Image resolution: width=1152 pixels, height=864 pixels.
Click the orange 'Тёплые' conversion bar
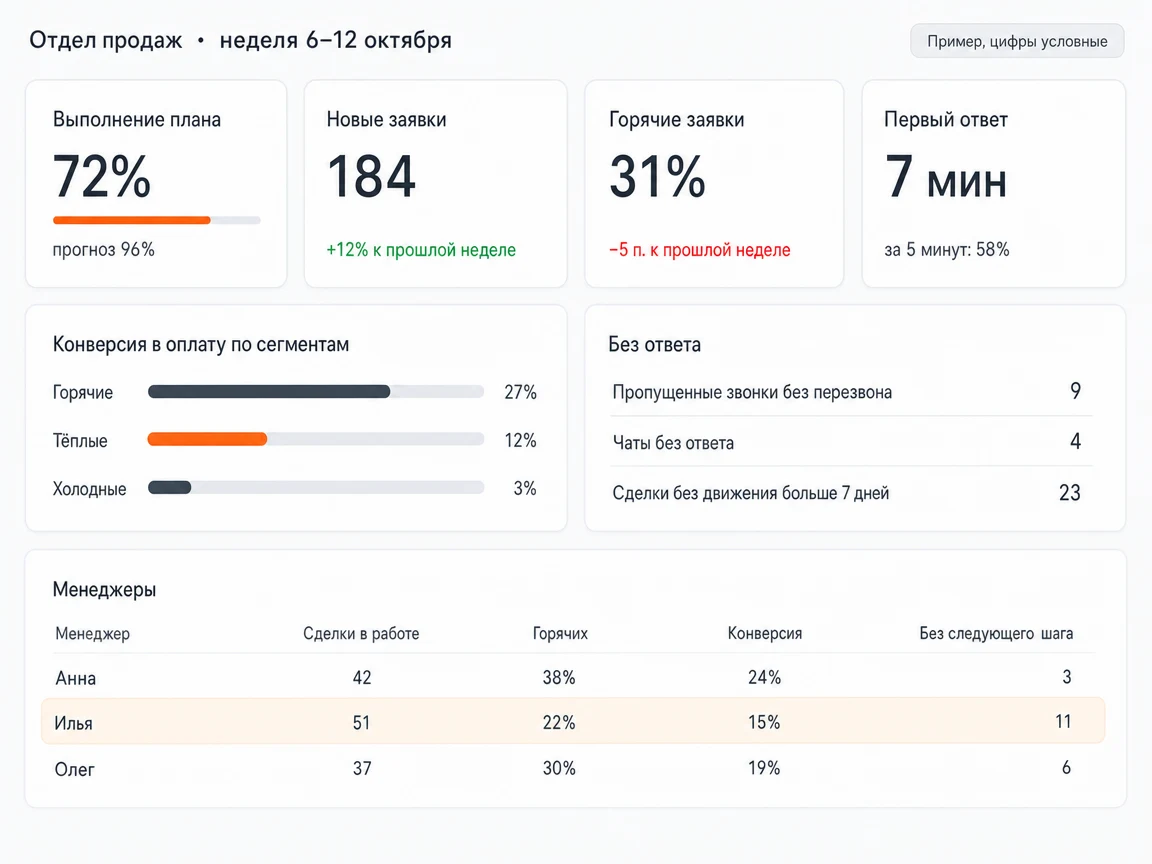click(x=316, y=439)
